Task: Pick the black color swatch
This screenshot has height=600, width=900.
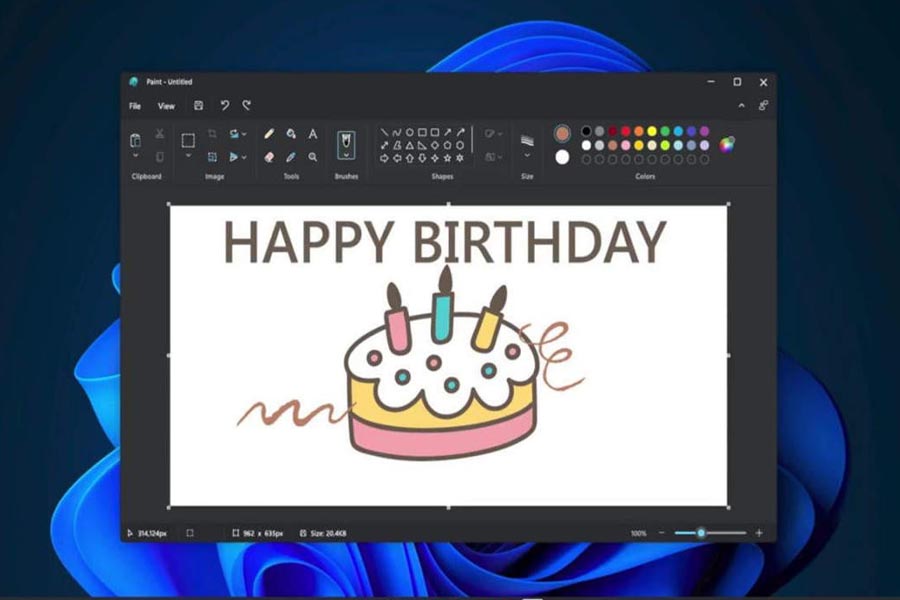Action: tap(586, 131)
